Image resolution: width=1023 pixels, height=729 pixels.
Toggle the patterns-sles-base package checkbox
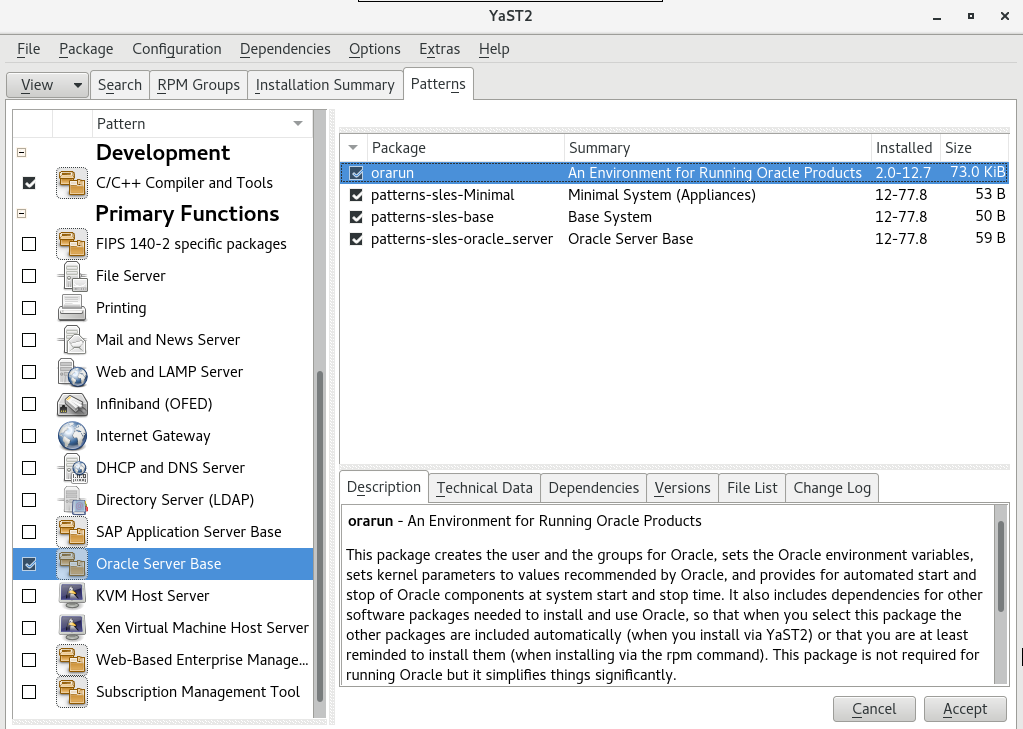pyautogui.click(x=356, y=217)
